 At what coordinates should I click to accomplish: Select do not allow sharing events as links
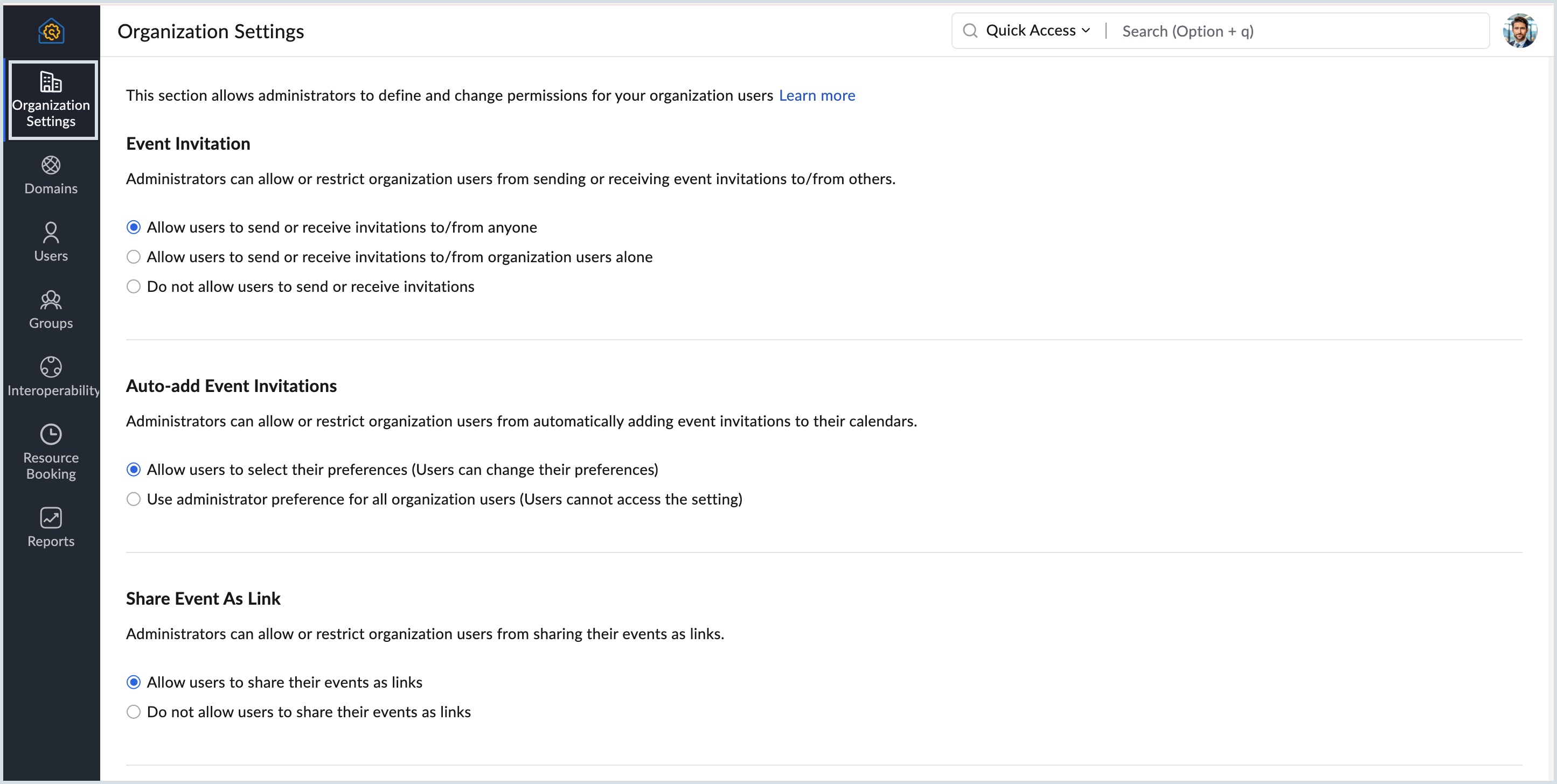[134, 711]
